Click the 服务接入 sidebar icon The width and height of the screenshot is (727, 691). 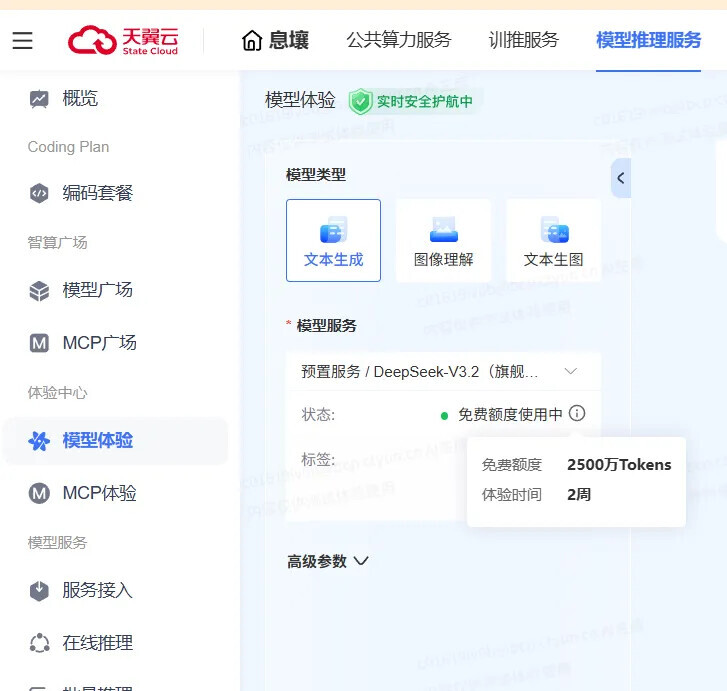(x=39, y=590)
